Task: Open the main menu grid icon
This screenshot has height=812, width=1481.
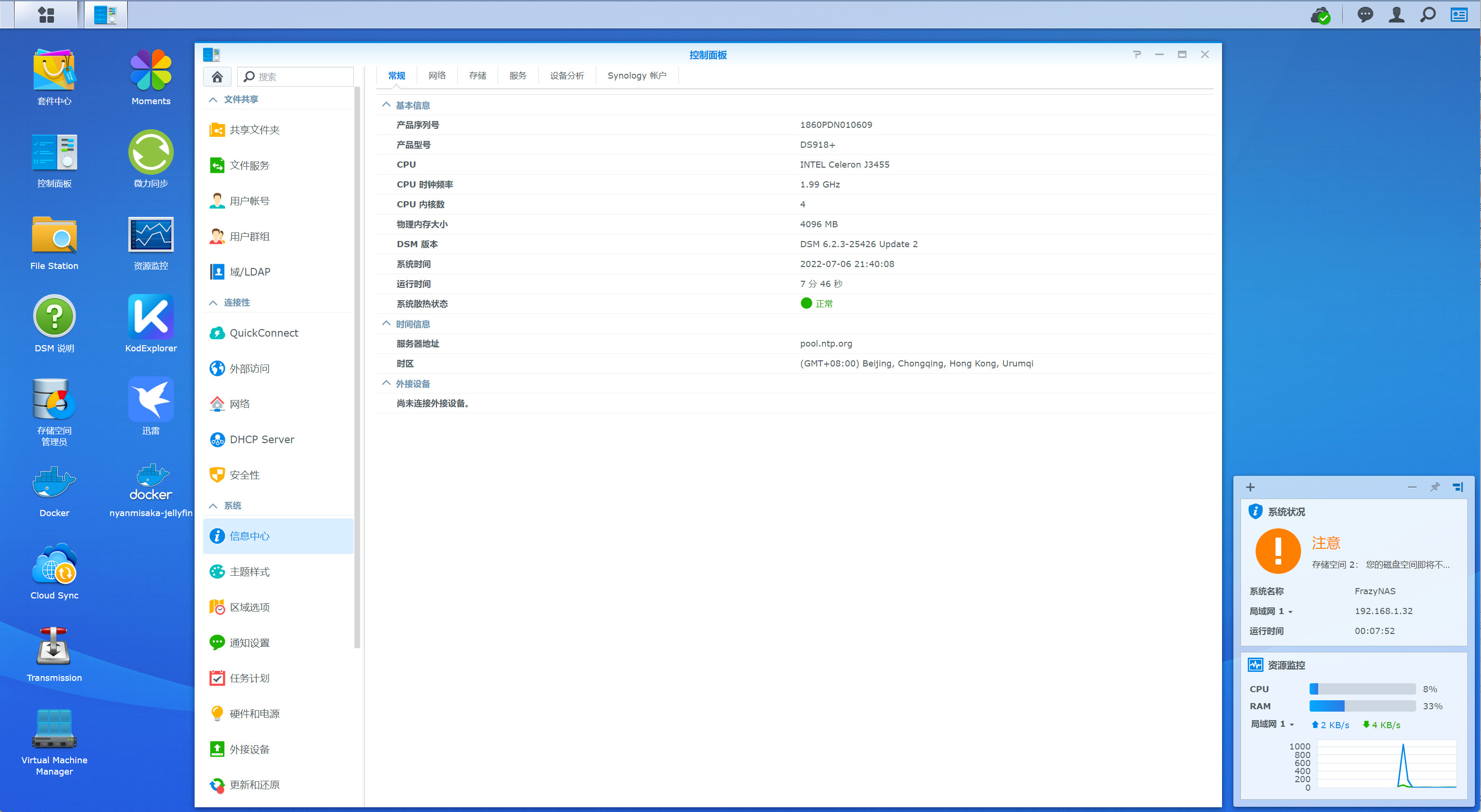Action: click(x=46, y=14)
